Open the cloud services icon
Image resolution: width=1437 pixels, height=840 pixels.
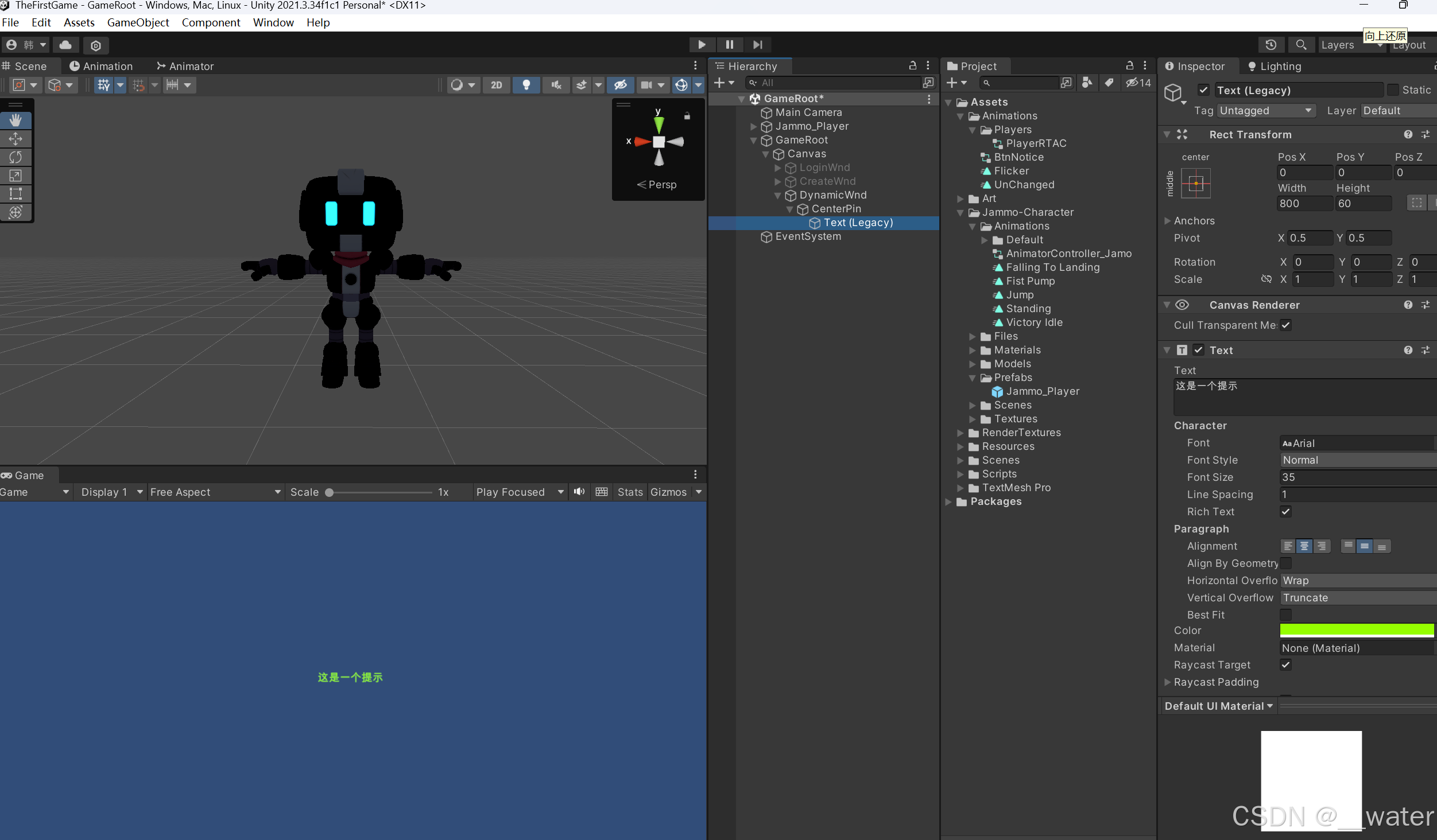[x=65, y=45]
